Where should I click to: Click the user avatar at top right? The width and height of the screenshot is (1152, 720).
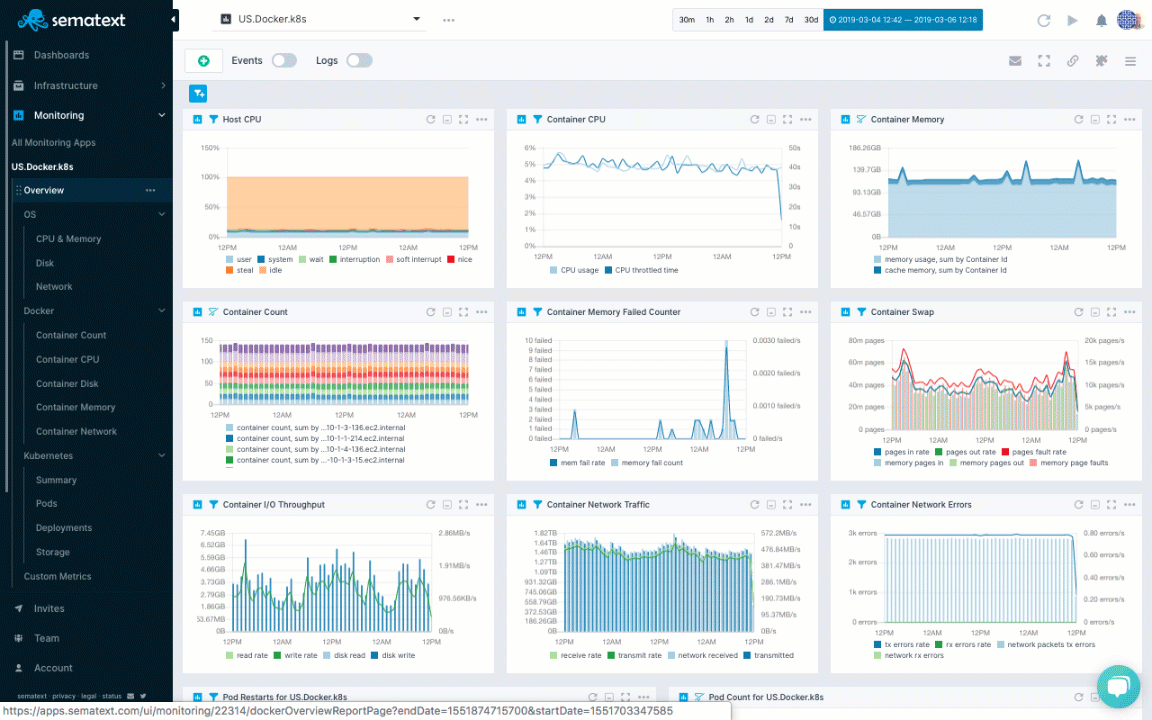tap(1129, 19)
